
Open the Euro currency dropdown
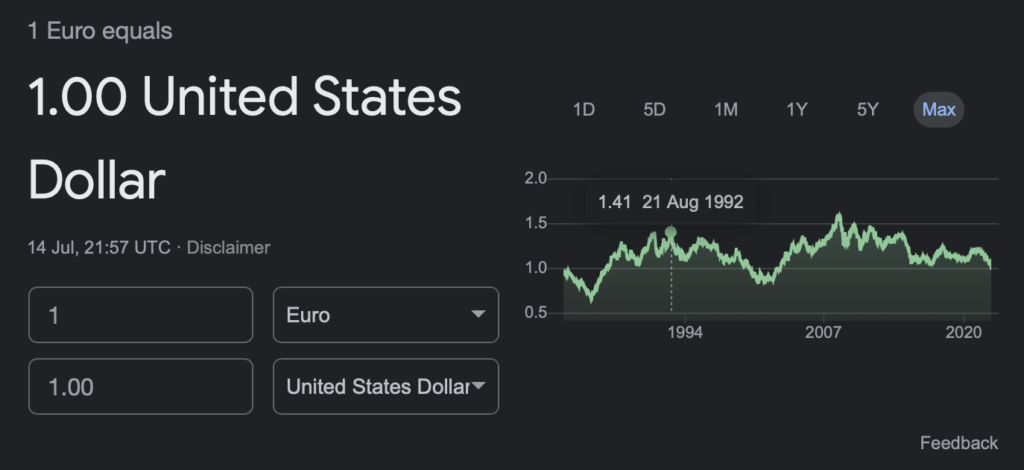[x=386, y=315]
